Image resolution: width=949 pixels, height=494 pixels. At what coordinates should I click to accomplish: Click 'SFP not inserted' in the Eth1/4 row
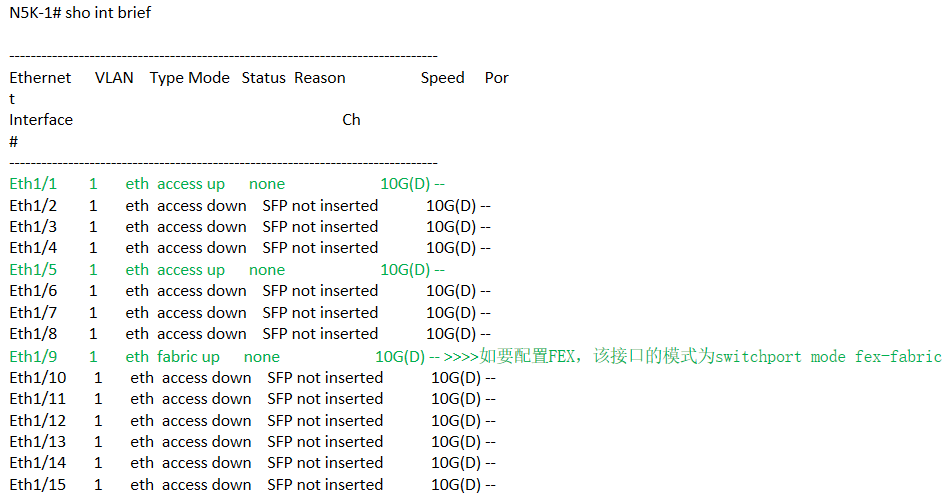[x=320, y=248]
